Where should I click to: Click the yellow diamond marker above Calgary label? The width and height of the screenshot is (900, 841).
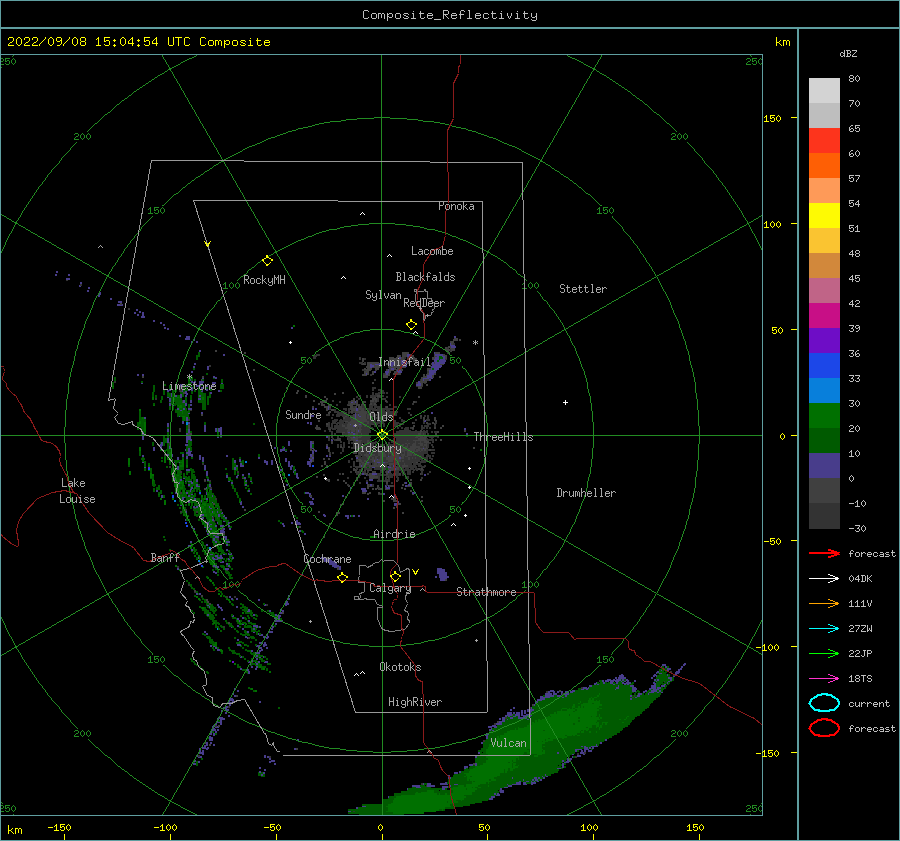click(395, 576)
